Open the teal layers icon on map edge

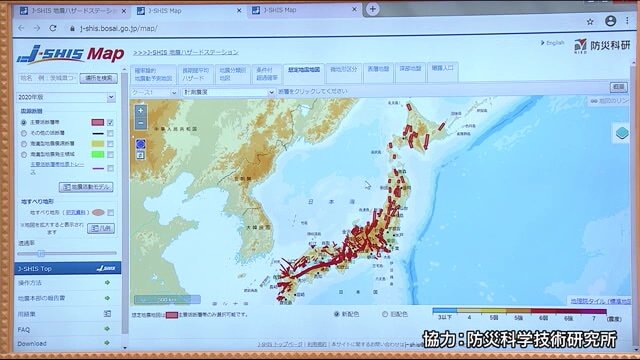622,133
